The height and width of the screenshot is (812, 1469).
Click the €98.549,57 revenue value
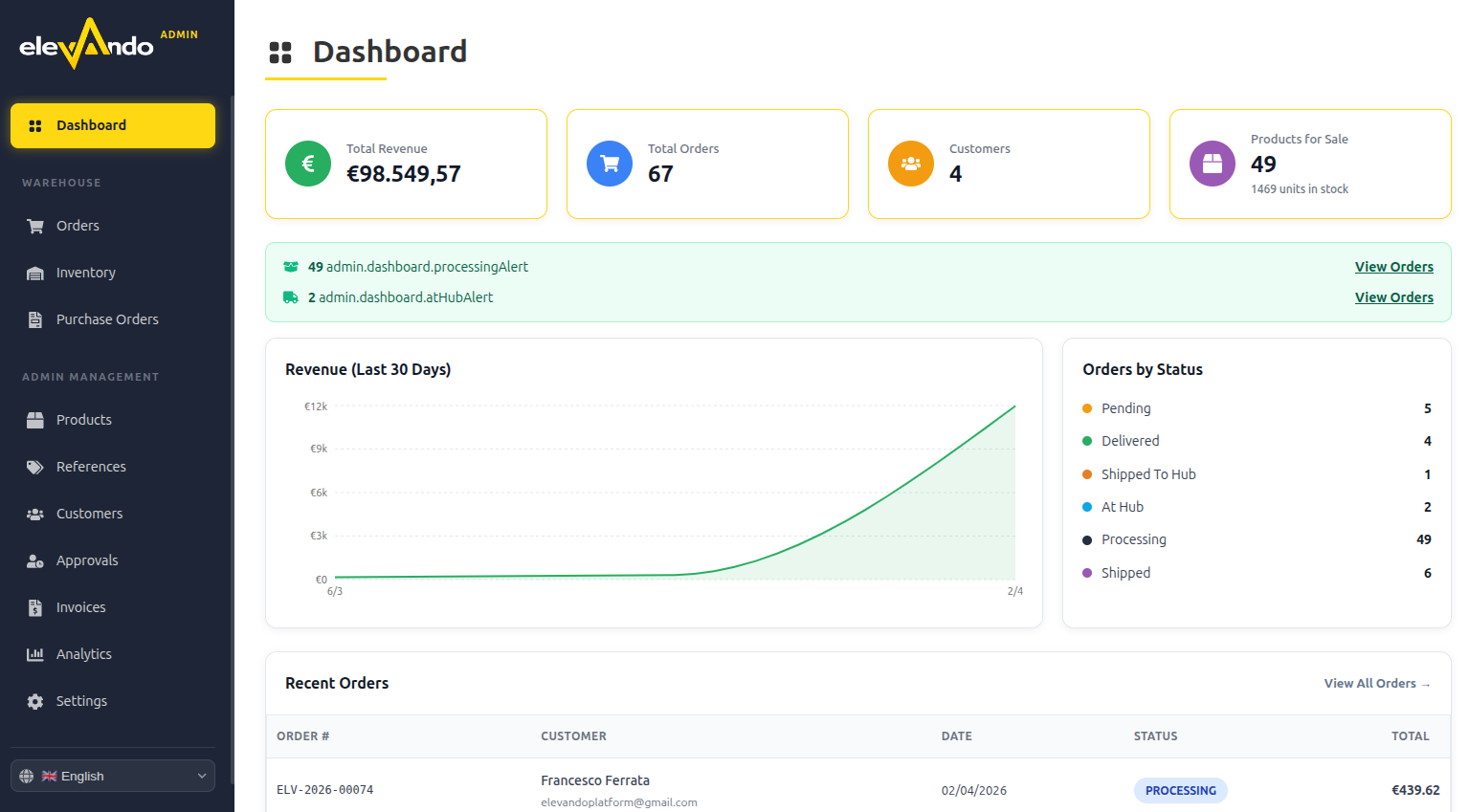pyautogui.click(x=404, y=174)
